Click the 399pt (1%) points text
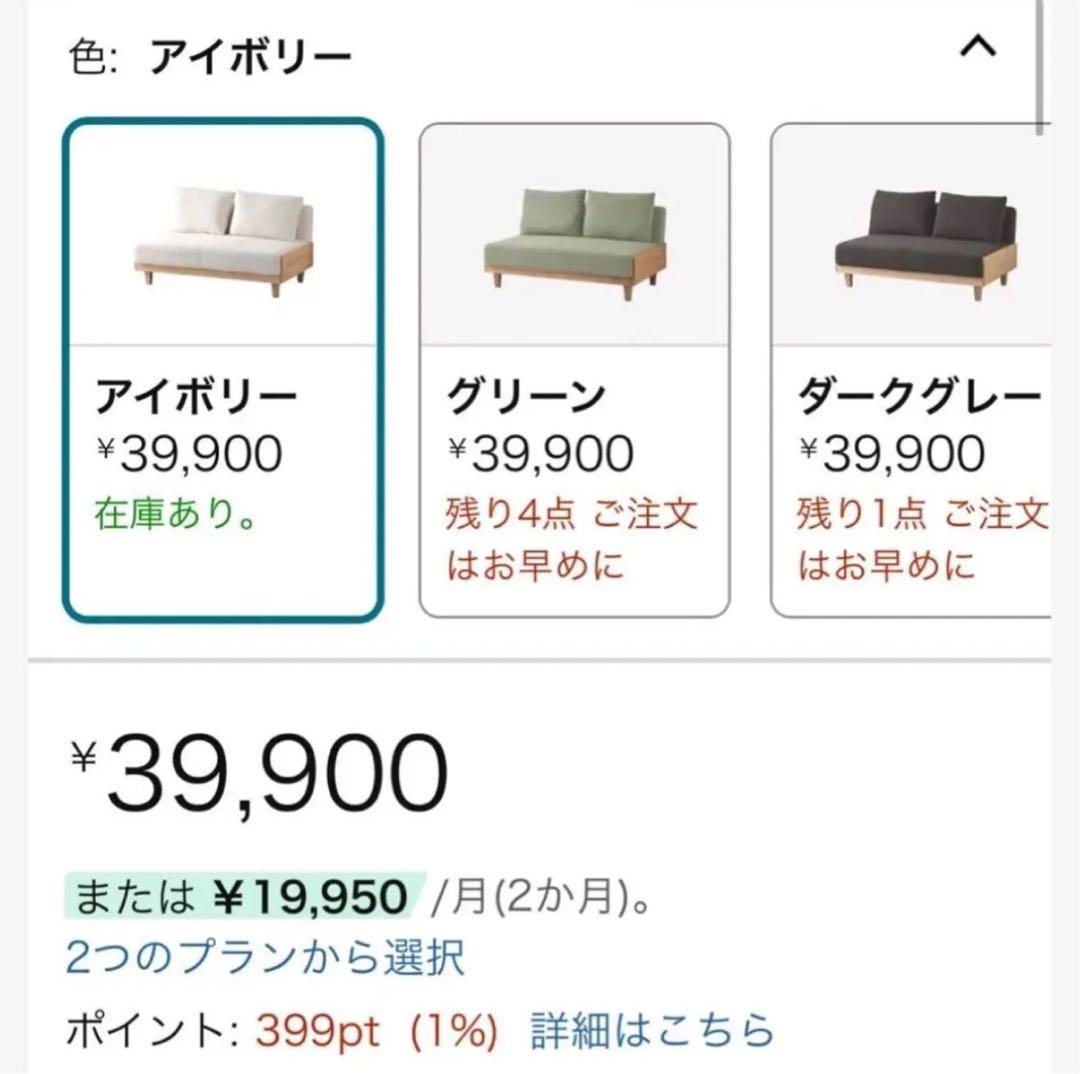This screenshot has height=1074, width=1080. (x=377, y=1029)
